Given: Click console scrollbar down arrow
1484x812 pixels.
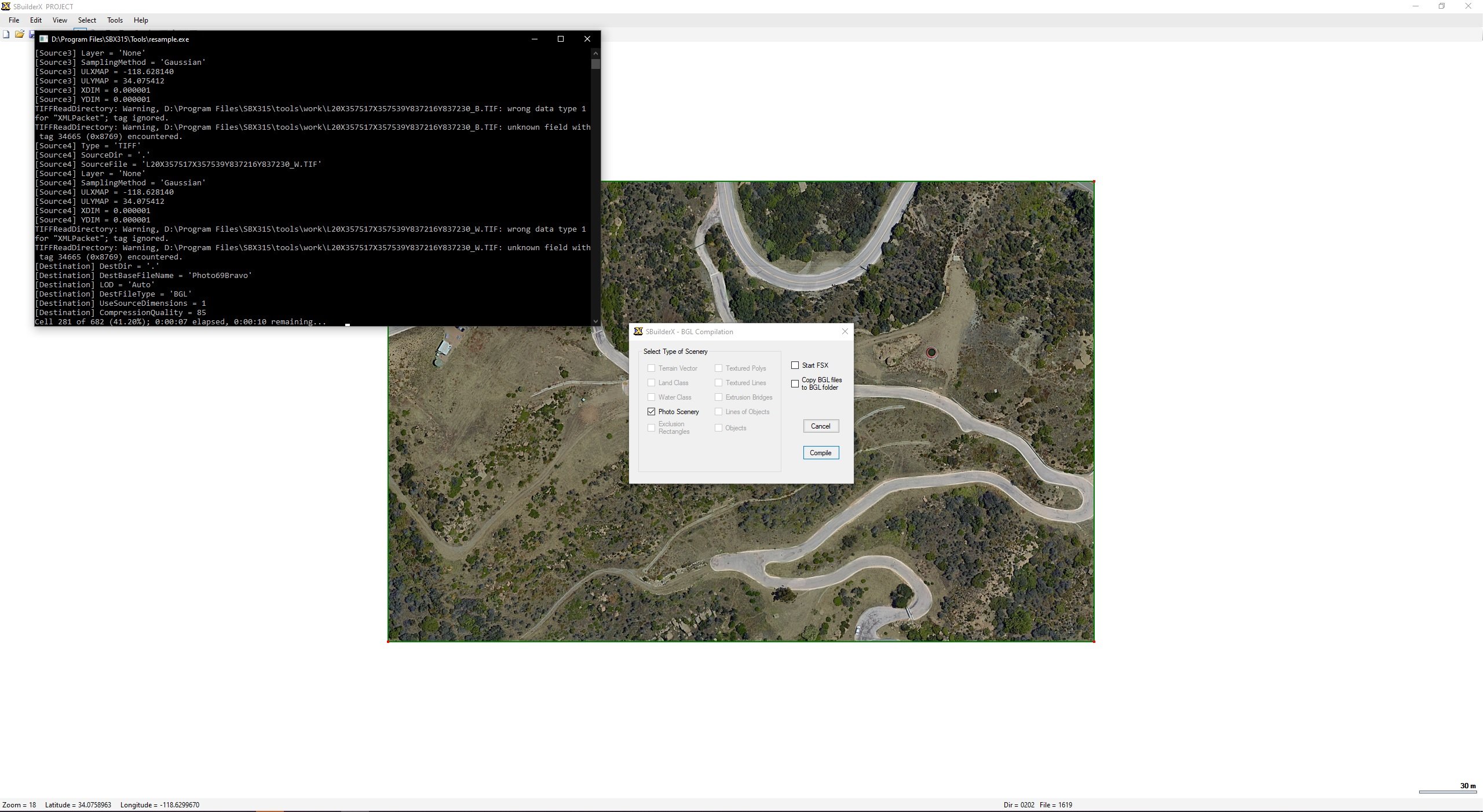Looking at the screenshot, I should click(x=595, y=321).
